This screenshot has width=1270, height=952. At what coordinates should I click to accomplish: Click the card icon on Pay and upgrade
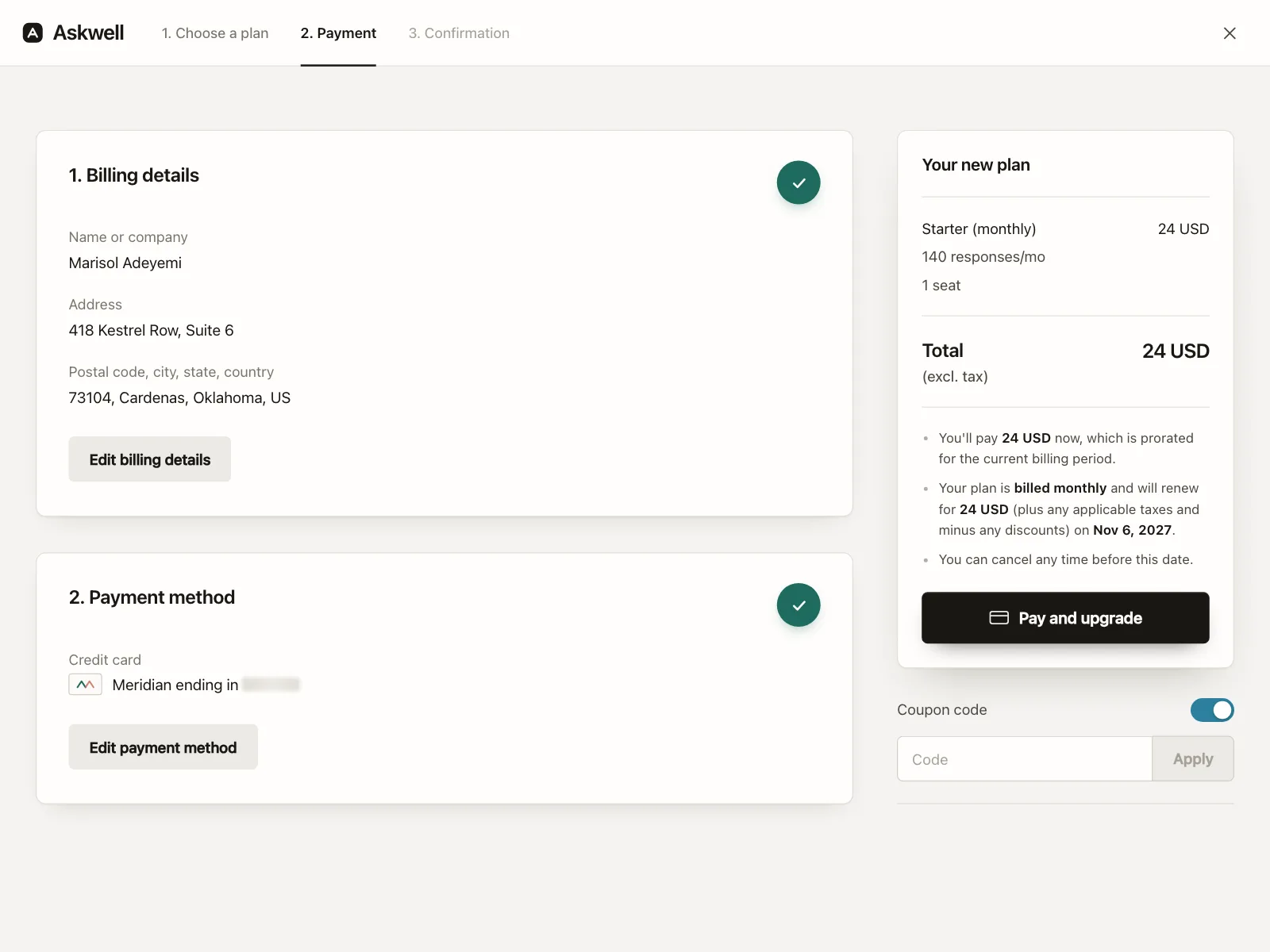(999, 617)
